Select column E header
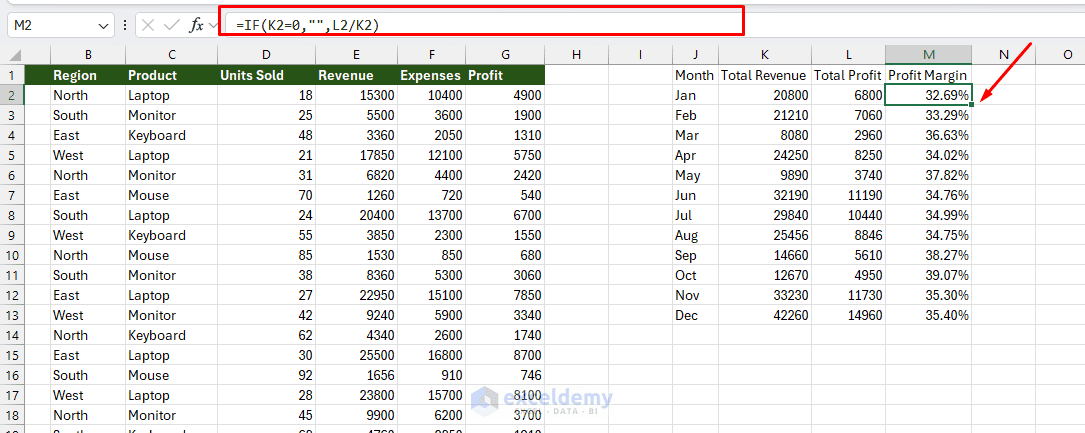This screenshot has width=1085, height=433. click(x=356, y=55)
